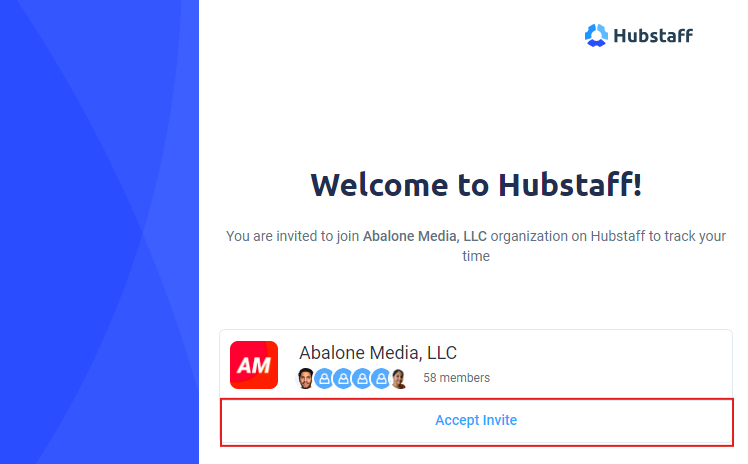The width and height of the screenshot is (748, 464).
Task: Click the Hubstaff wordmark text
Action: coord(653,35)
